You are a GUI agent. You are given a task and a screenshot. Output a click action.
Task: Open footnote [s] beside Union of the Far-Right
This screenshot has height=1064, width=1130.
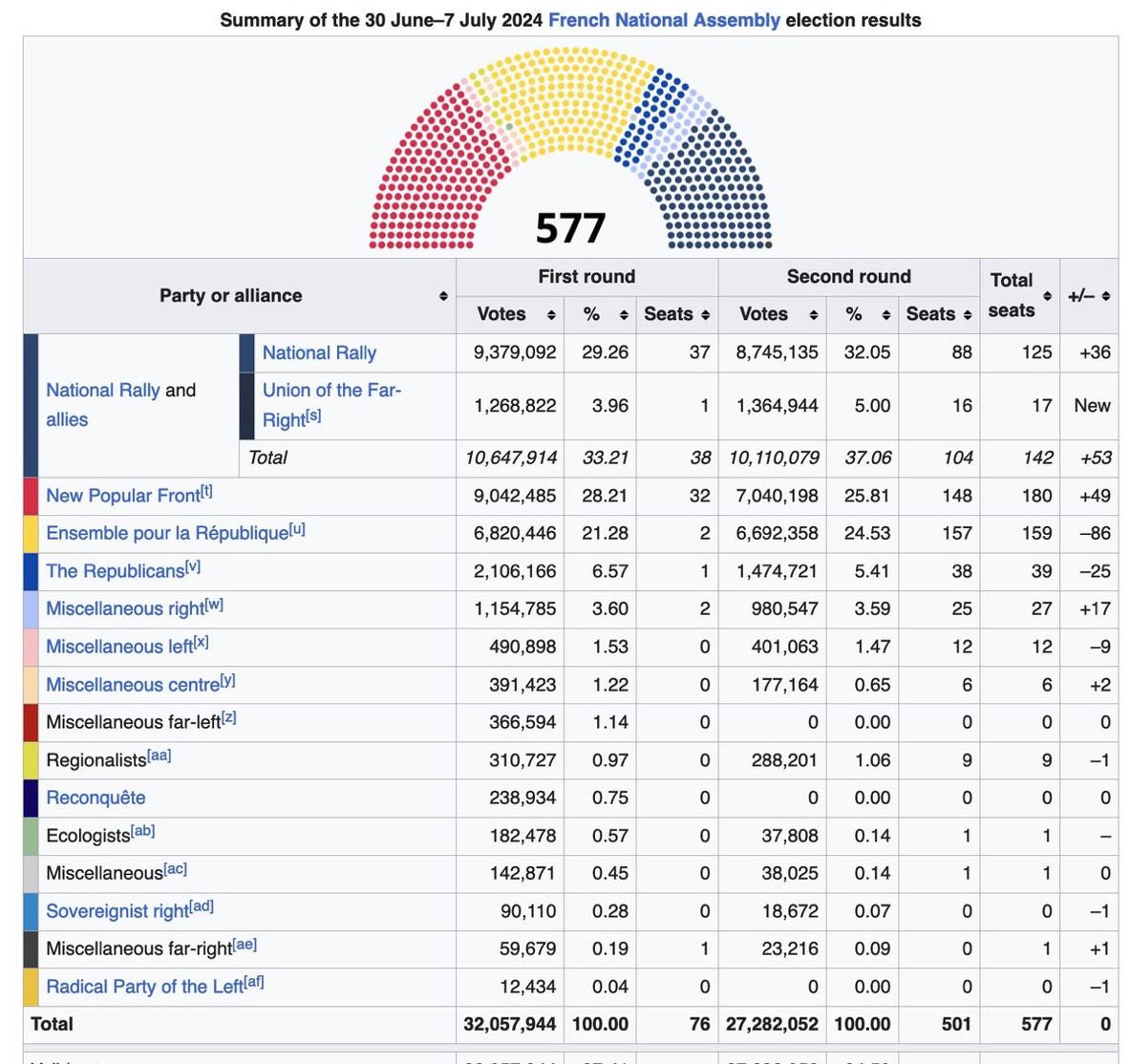pyautogui.click(x=313, y=415)
